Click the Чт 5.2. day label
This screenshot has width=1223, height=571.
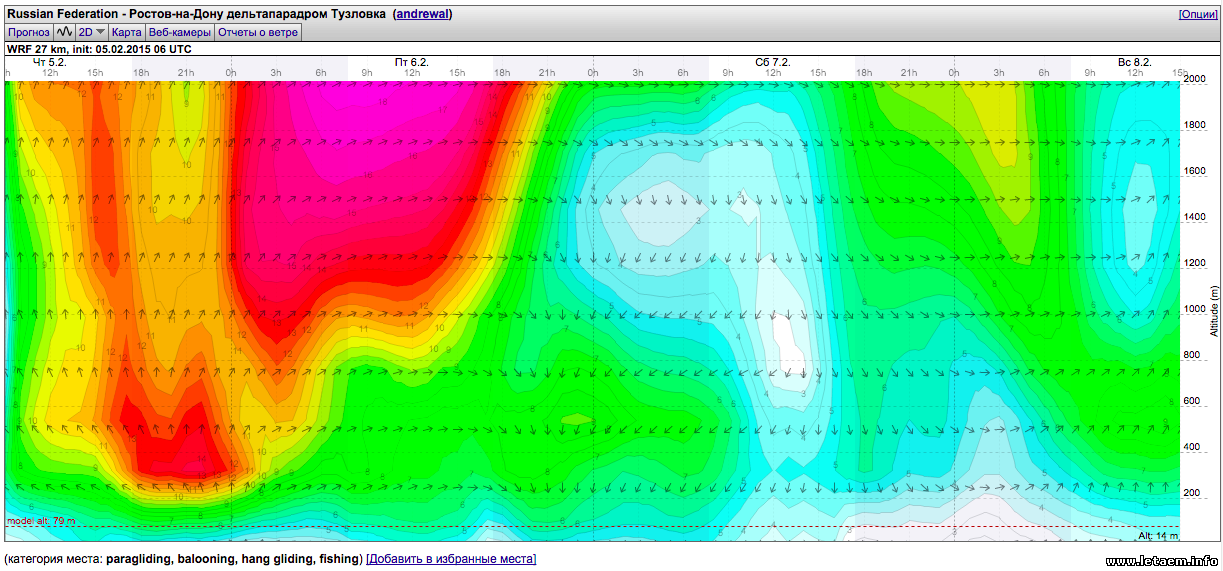pyautogui.click(x=49, y=62)
